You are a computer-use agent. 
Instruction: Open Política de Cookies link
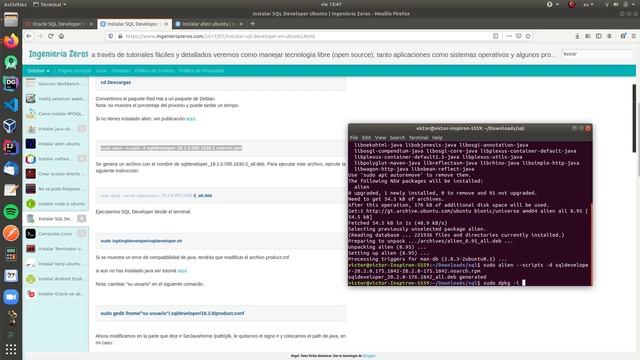[154, 71]
